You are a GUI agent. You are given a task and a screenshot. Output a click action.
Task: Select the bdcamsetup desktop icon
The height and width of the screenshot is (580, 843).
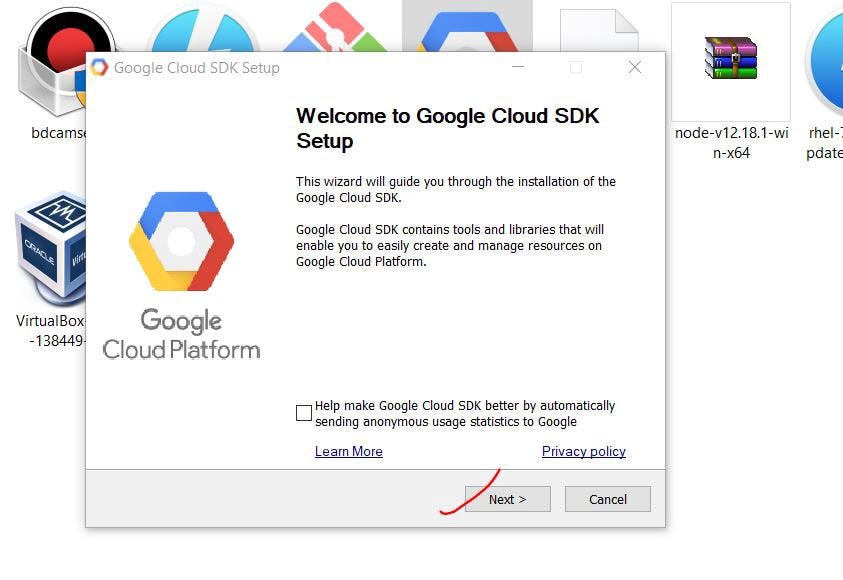(x=52, y=62)
